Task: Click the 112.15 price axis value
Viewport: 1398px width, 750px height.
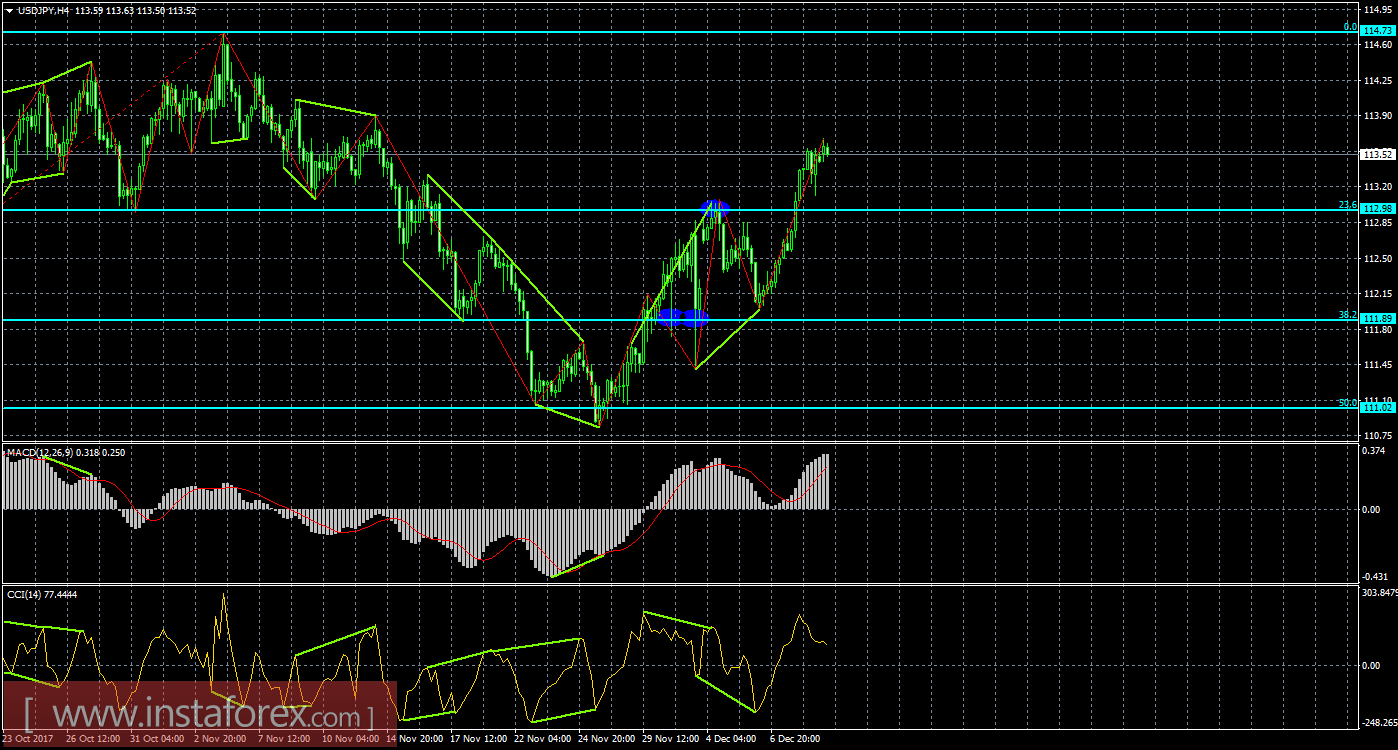Action: [1377, 293]
